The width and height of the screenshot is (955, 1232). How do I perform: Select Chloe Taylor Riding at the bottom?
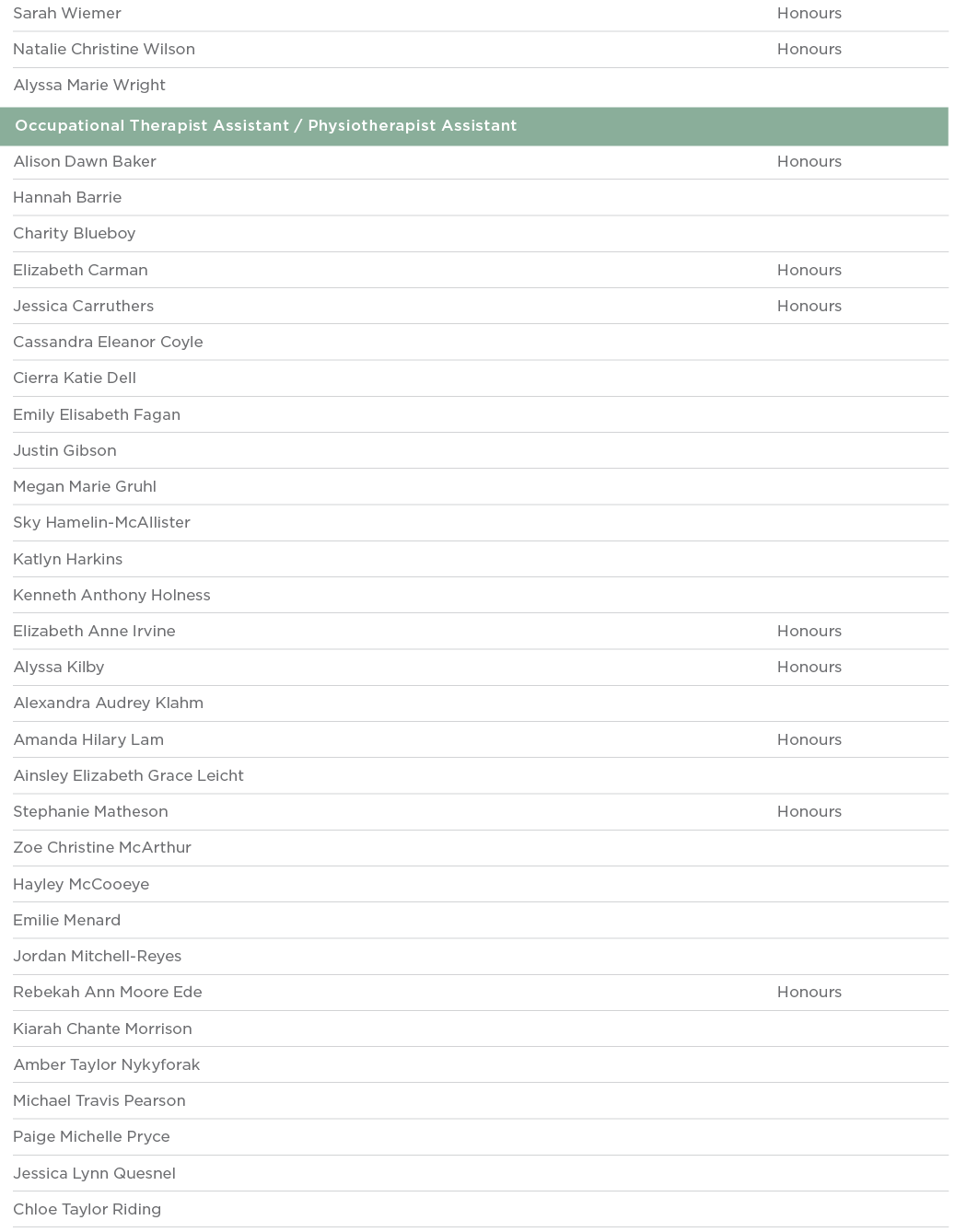tap(87, 1210)
